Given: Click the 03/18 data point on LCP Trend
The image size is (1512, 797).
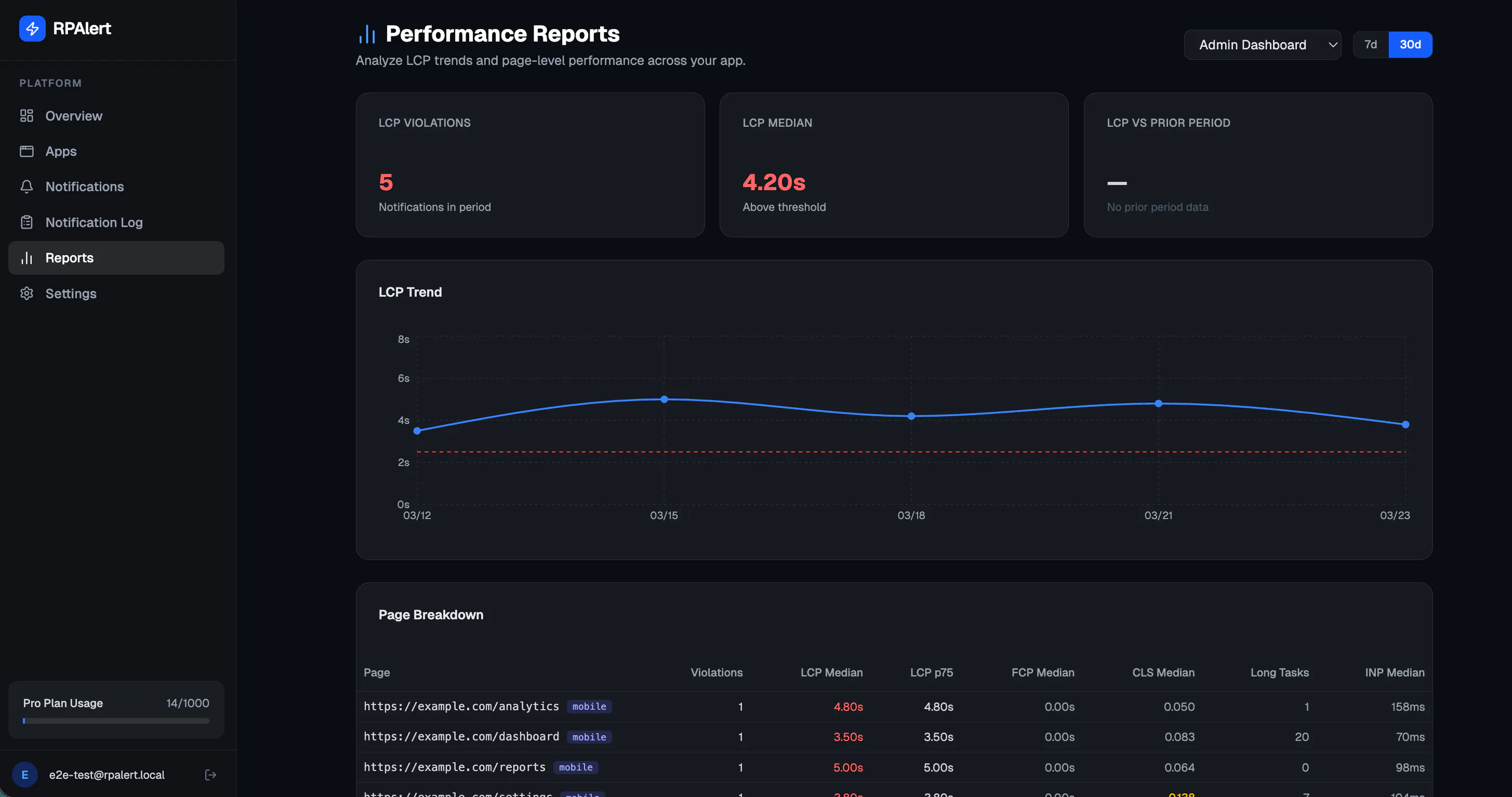Looking at the screenshot, I should pos(911,416).
